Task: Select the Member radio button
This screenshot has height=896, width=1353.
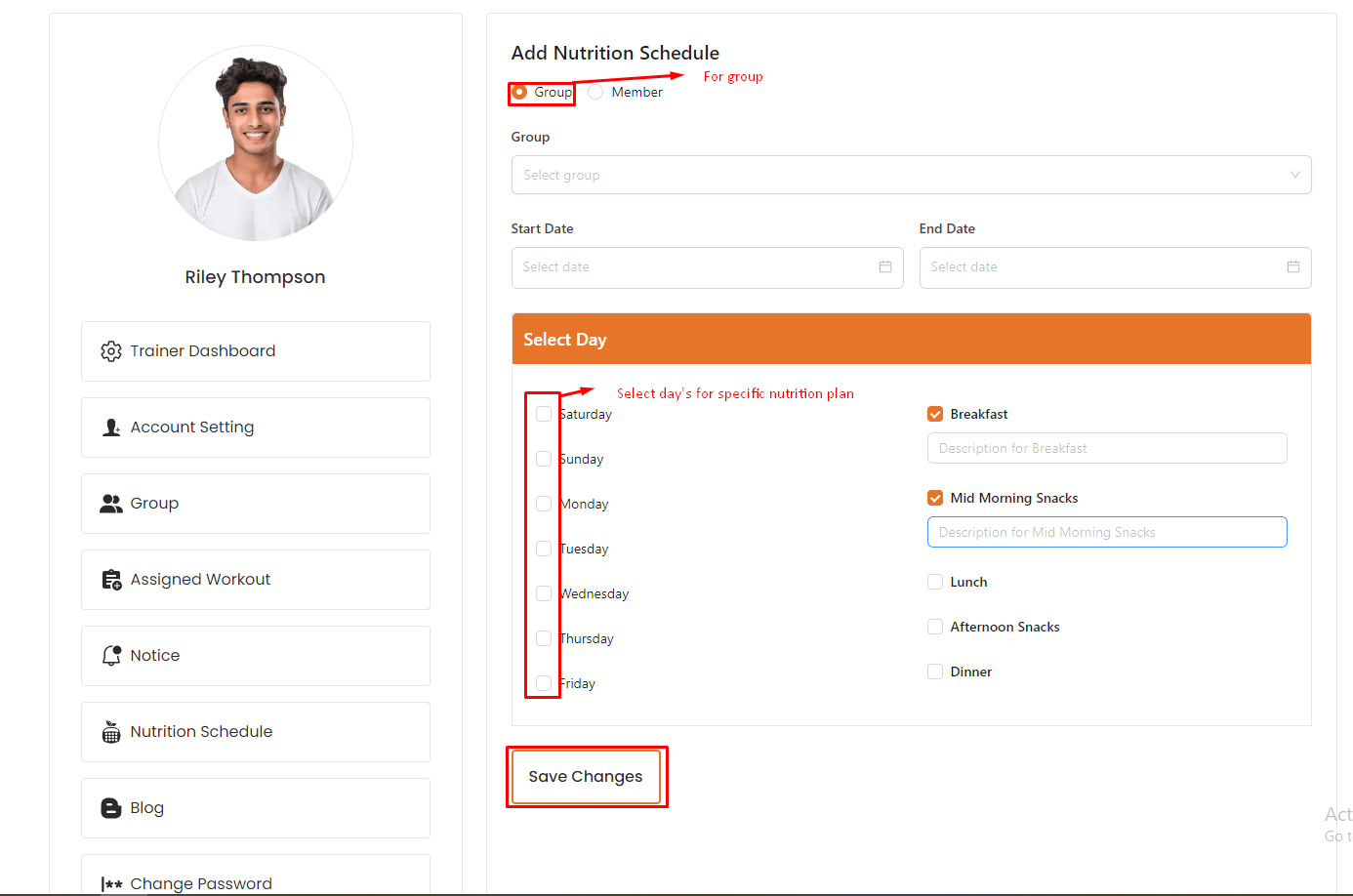Action: (595, 92)
